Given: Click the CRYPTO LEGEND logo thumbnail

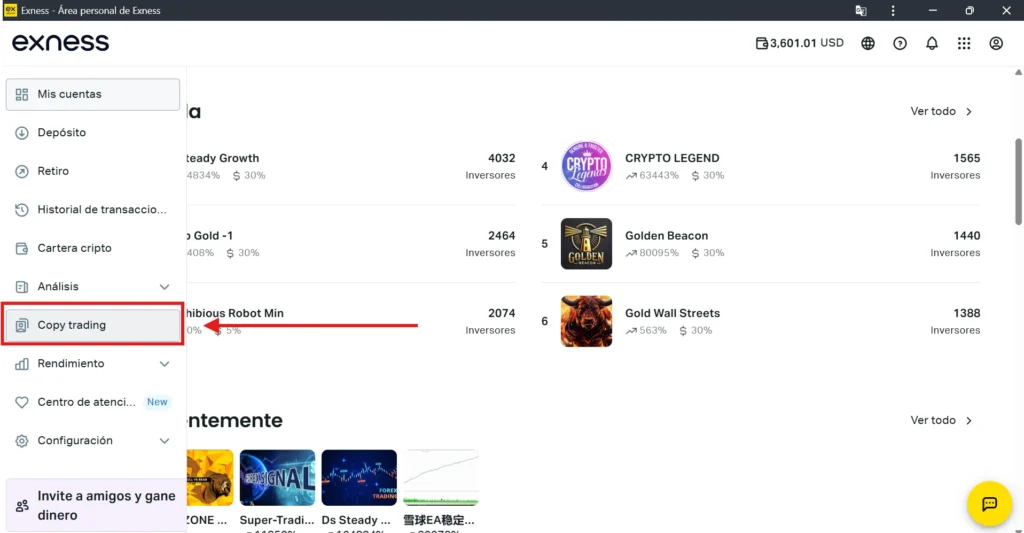Looking at the screenshot, I should coord(586,166).
